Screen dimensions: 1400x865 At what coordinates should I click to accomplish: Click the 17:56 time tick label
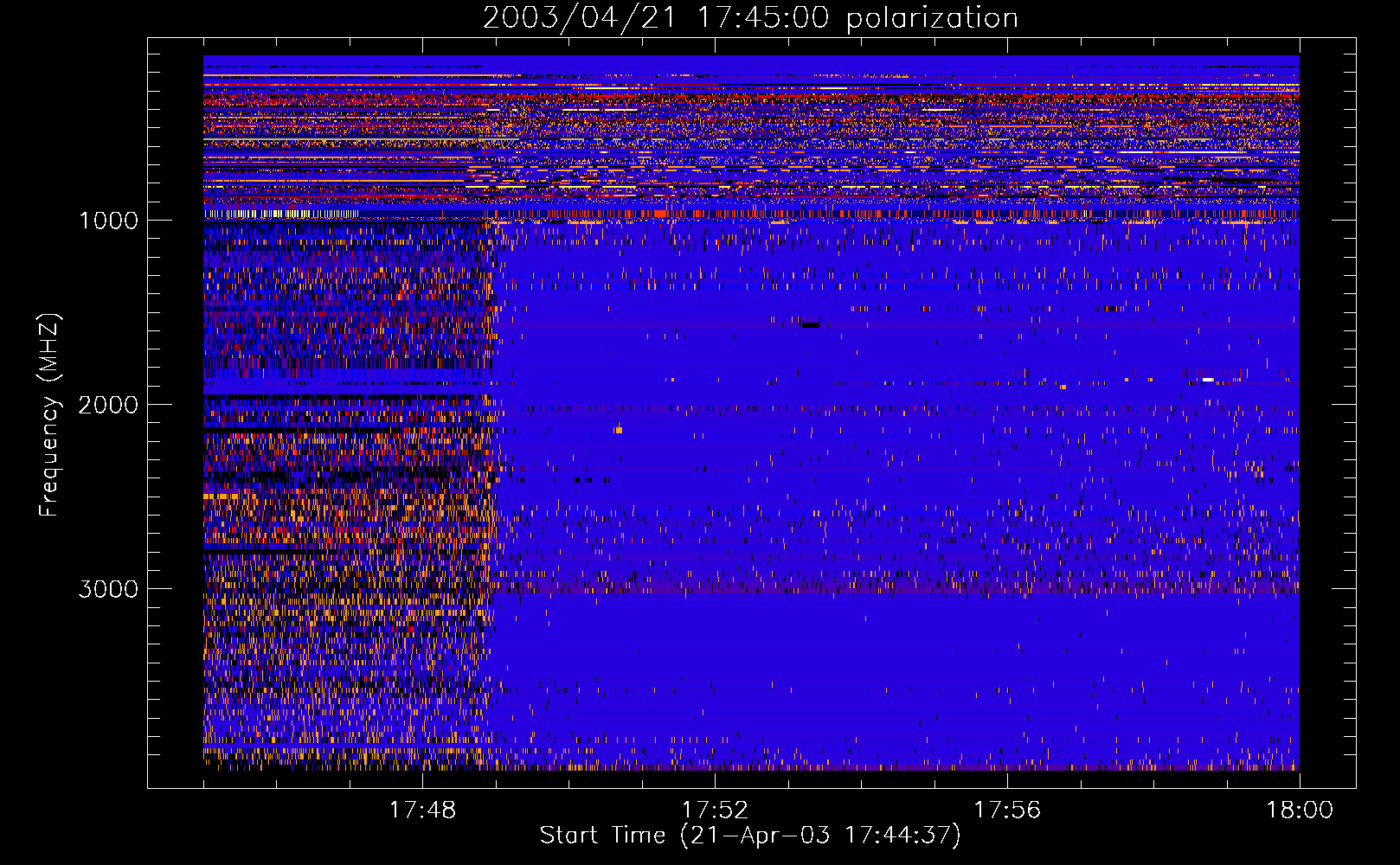(1007, 811)
